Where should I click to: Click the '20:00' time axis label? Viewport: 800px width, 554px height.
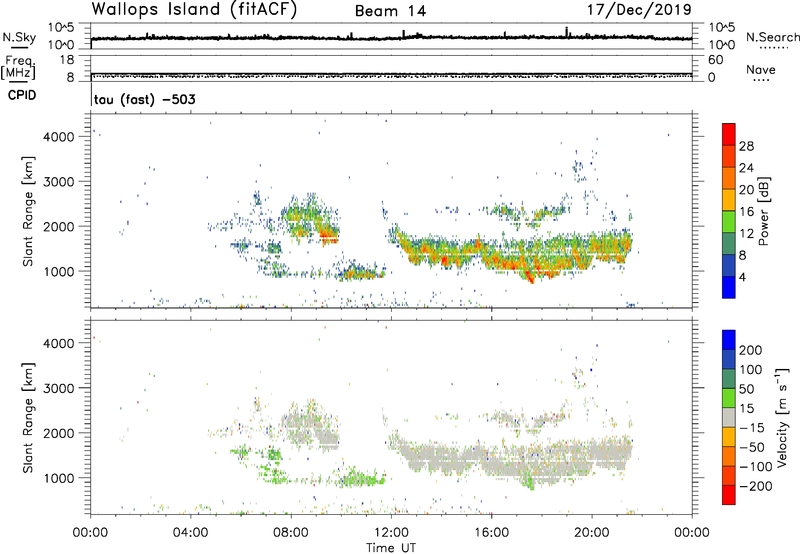[592, 533]
